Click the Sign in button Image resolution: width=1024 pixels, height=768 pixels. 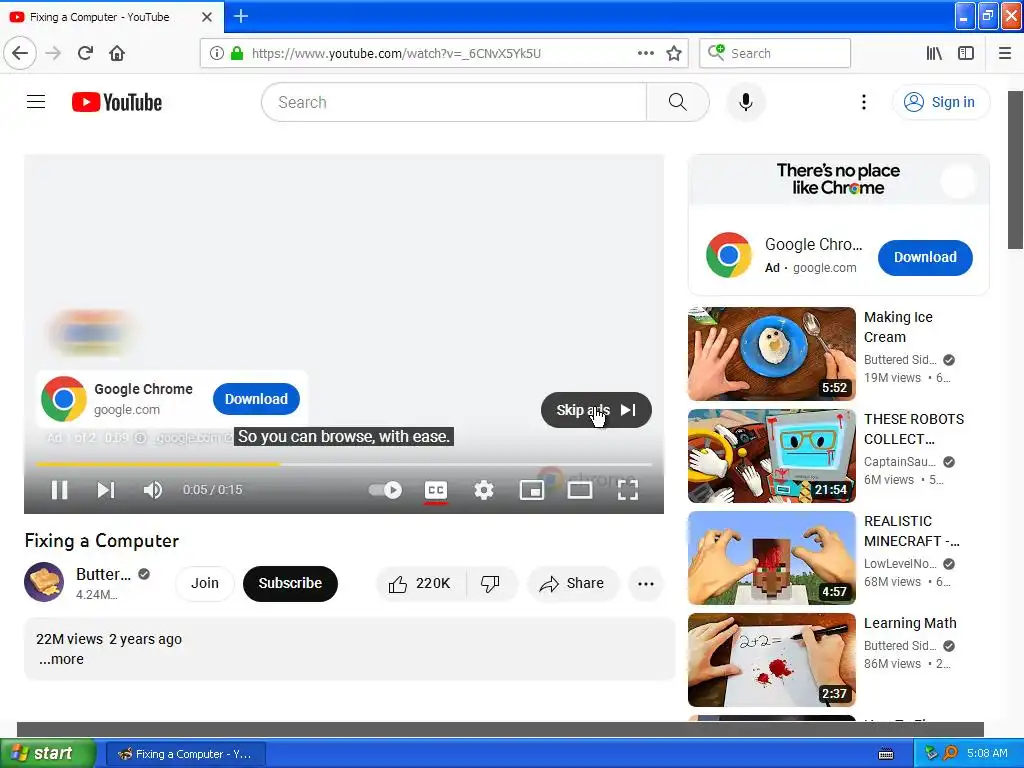pyautogui.click(x=940, y=102)
